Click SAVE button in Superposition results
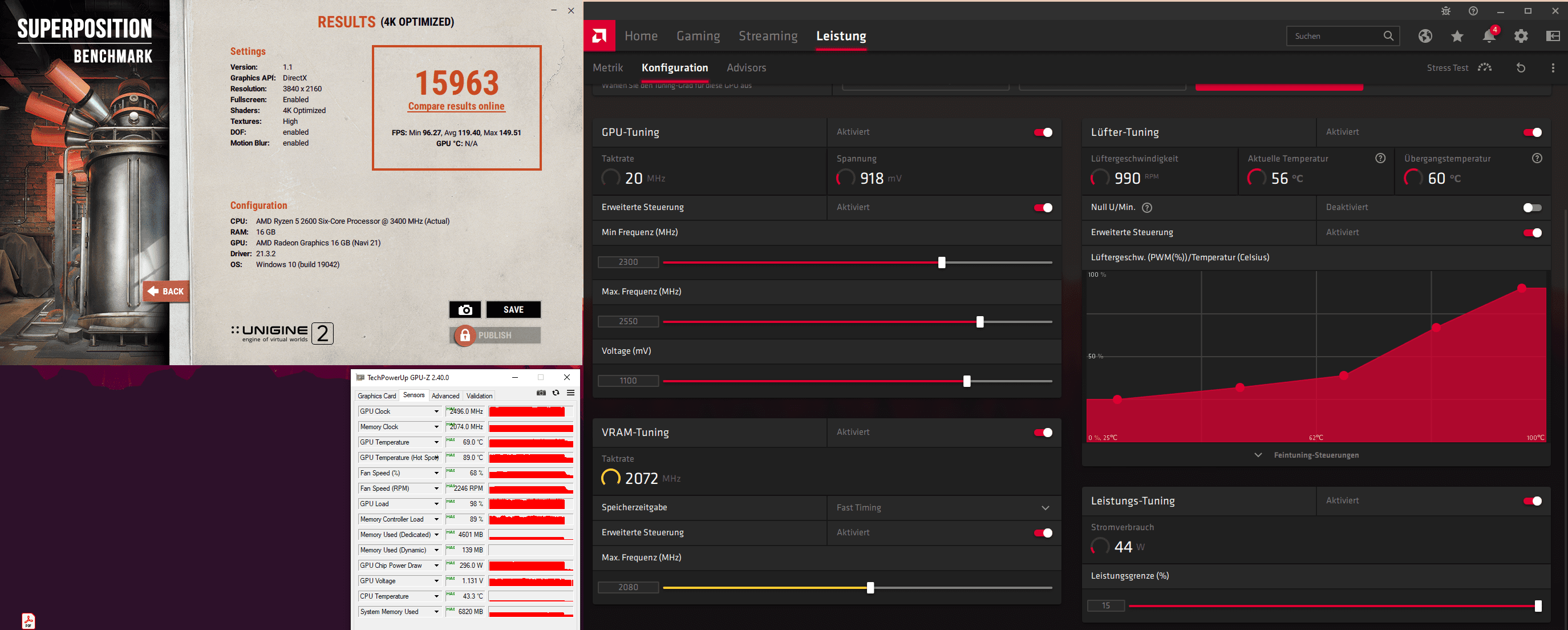This screenshot has width=1568, height=630. pos(513,310)
